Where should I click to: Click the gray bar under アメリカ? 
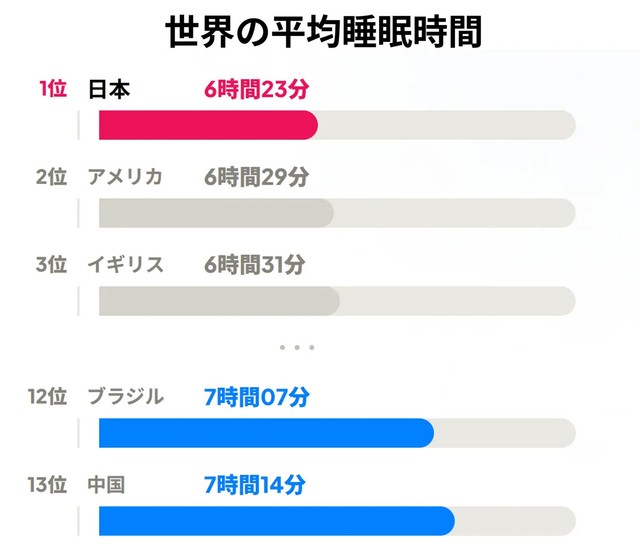click(215, 213)
